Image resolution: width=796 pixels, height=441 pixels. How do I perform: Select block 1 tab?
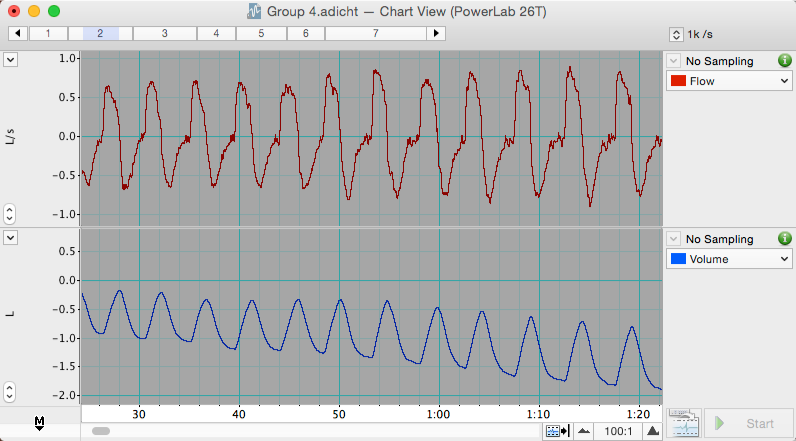point(48,33)
